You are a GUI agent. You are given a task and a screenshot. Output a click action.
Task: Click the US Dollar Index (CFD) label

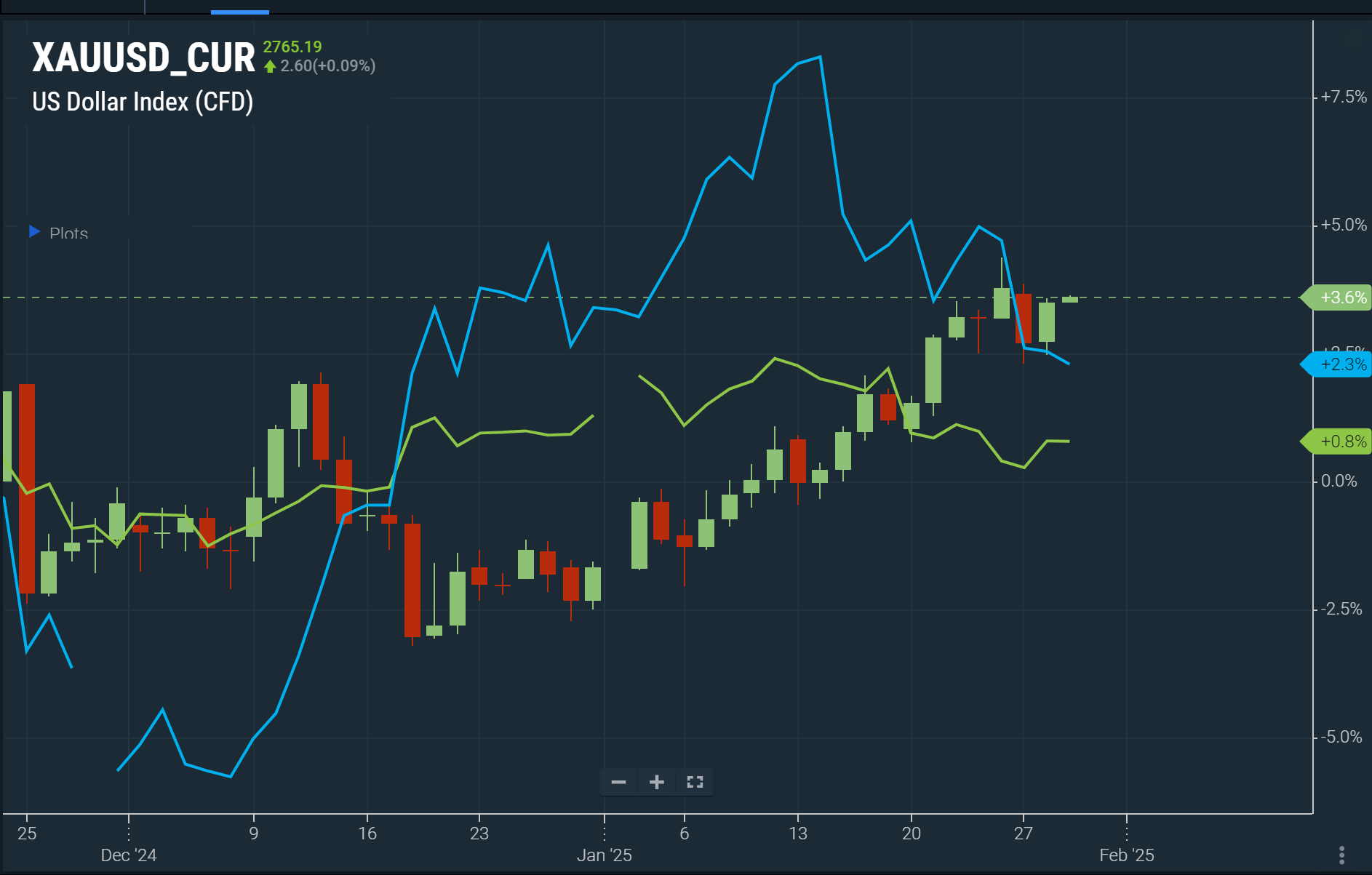click(x=143, y=102)
